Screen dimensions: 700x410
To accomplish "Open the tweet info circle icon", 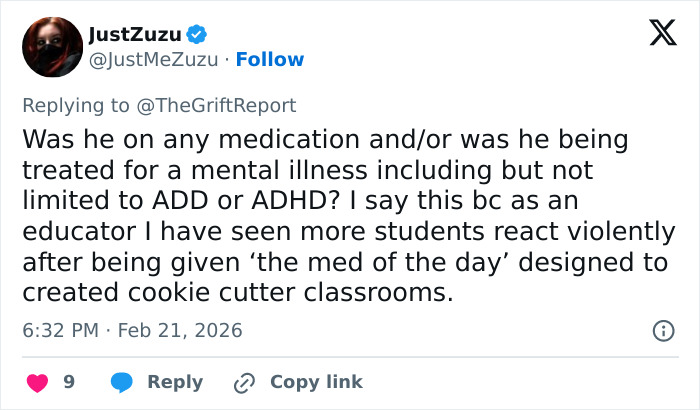I will [x=662, y=330].
